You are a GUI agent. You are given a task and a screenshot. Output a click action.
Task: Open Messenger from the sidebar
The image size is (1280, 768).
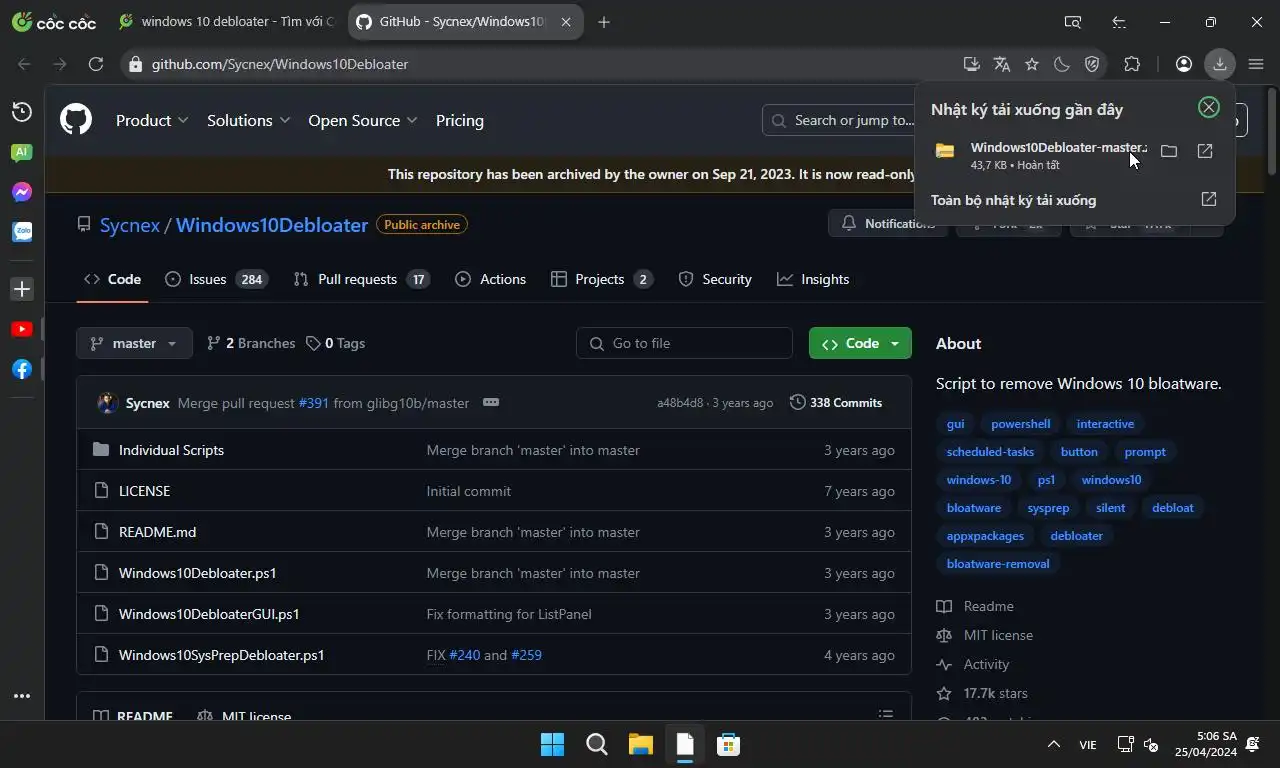(x=22, y=192)
